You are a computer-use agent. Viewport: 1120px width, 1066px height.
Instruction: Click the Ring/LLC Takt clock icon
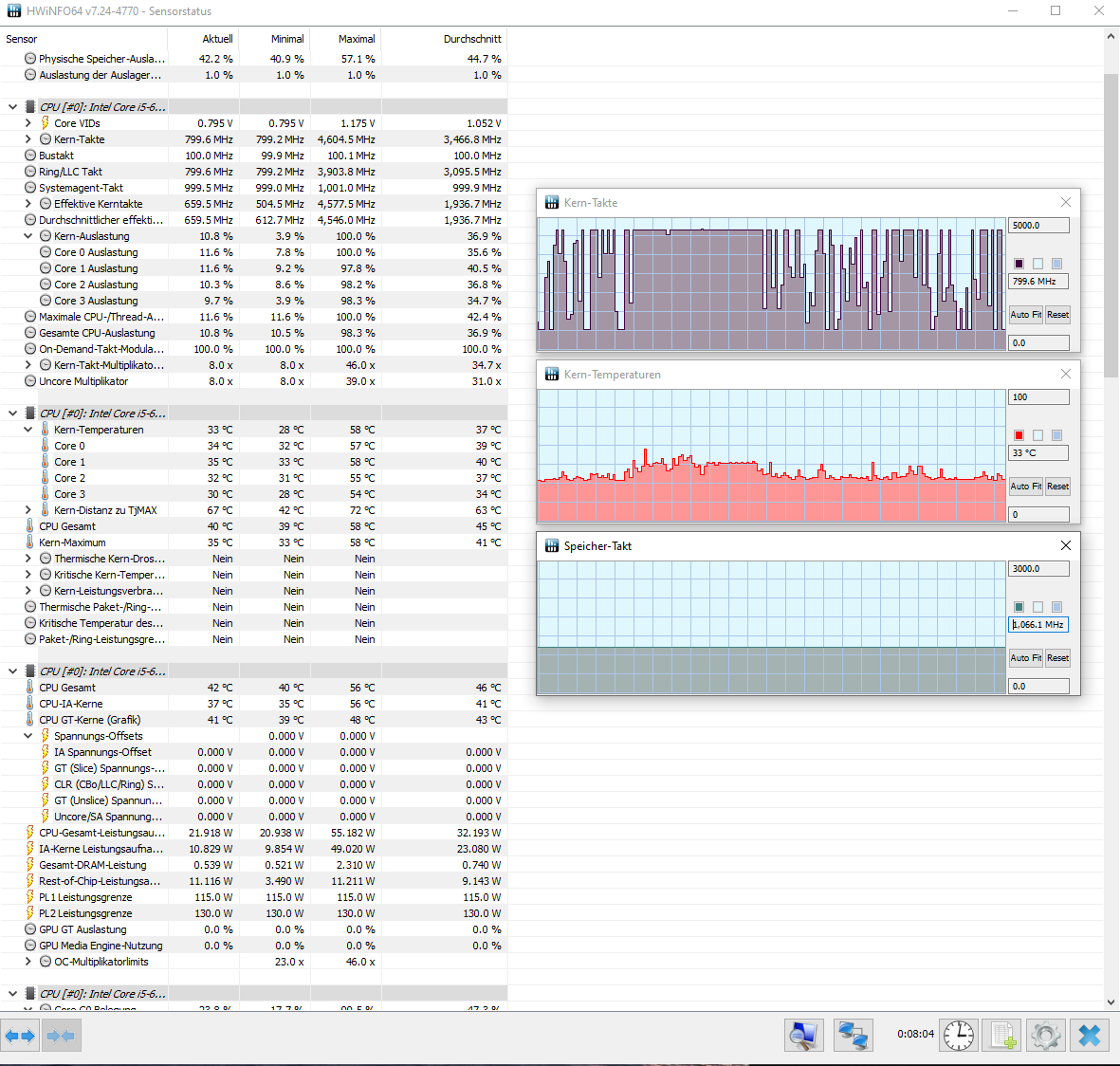click(x=30, y=172)
